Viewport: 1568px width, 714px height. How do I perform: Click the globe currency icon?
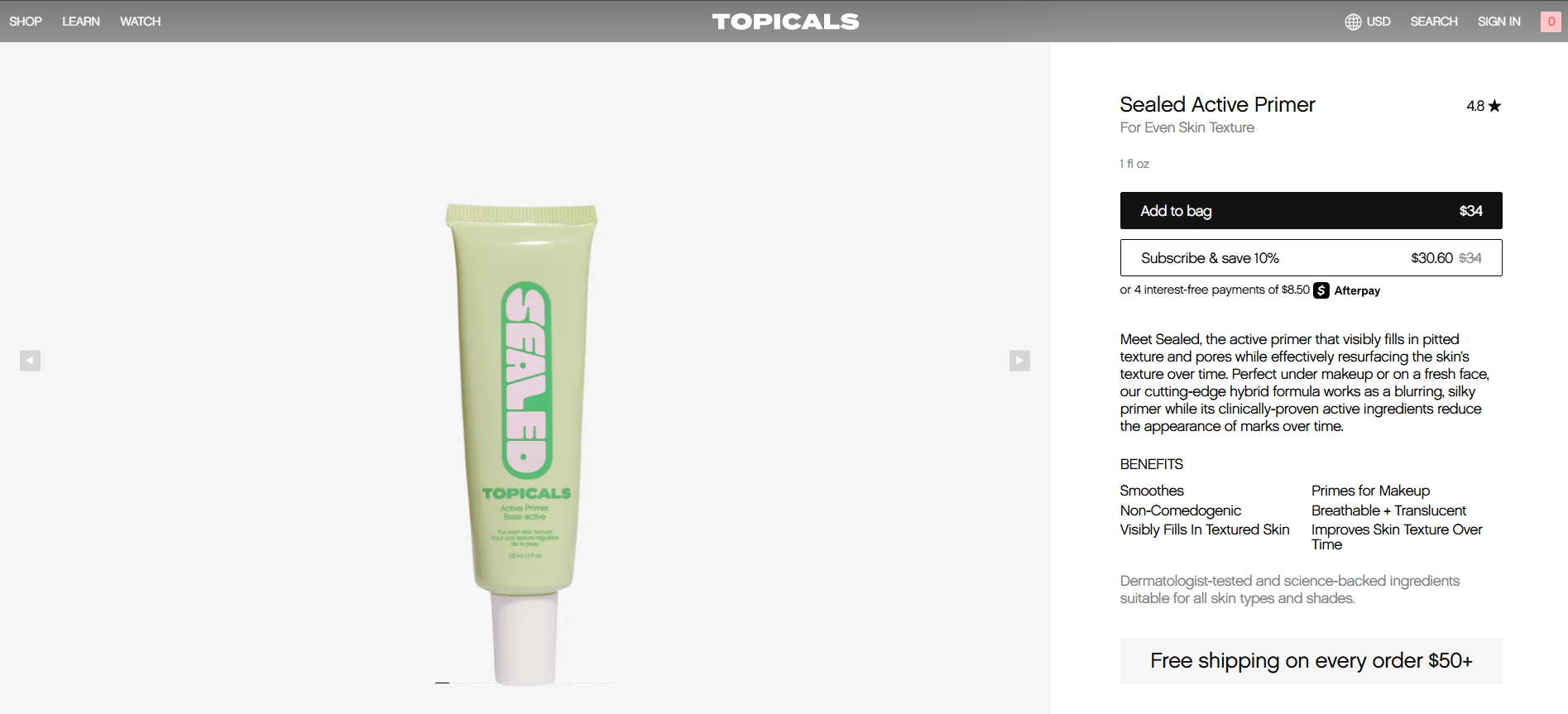[x=1353, y=22]
